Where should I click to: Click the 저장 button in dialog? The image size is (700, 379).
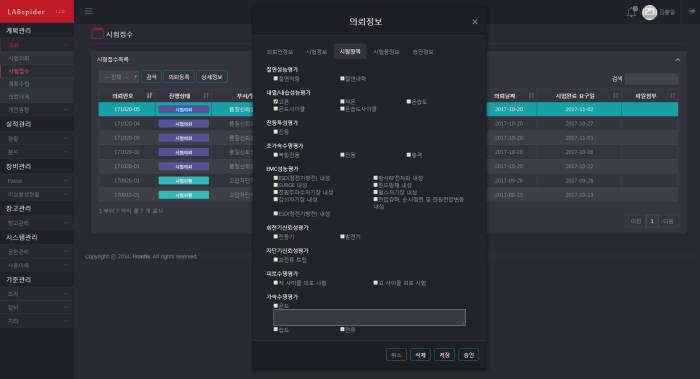pos(445,355)
